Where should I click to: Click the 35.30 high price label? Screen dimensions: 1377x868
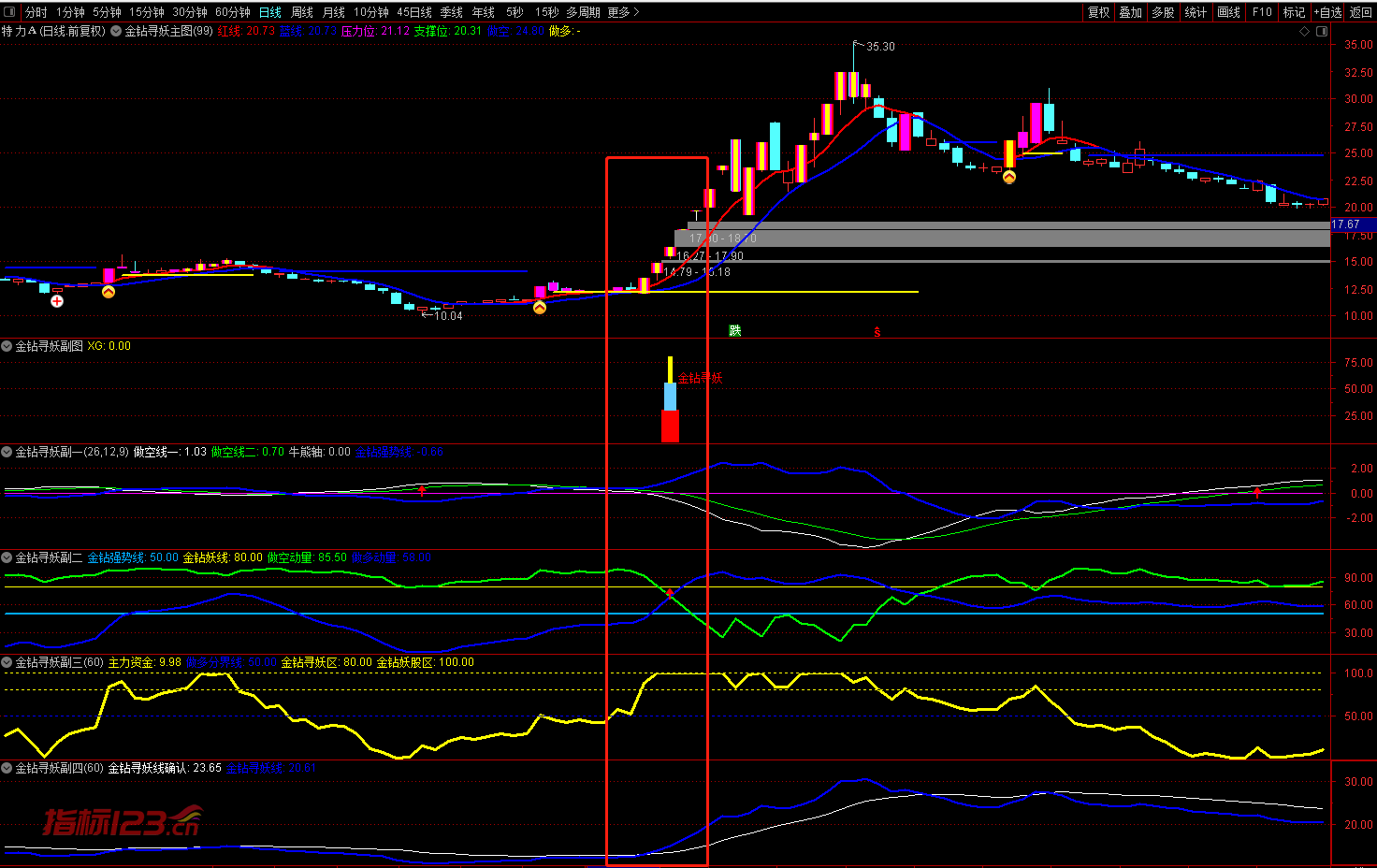880,47
